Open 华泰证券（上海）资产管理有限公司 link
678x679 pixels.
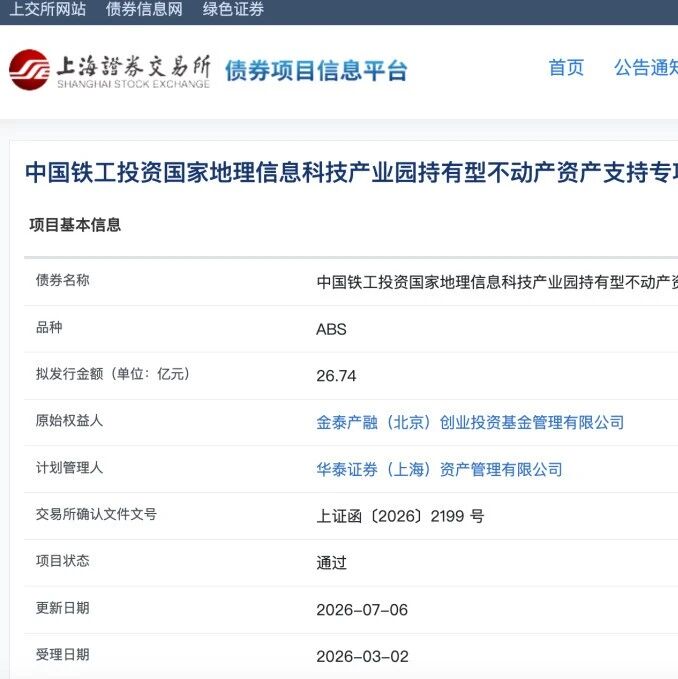tap(439, 469)
